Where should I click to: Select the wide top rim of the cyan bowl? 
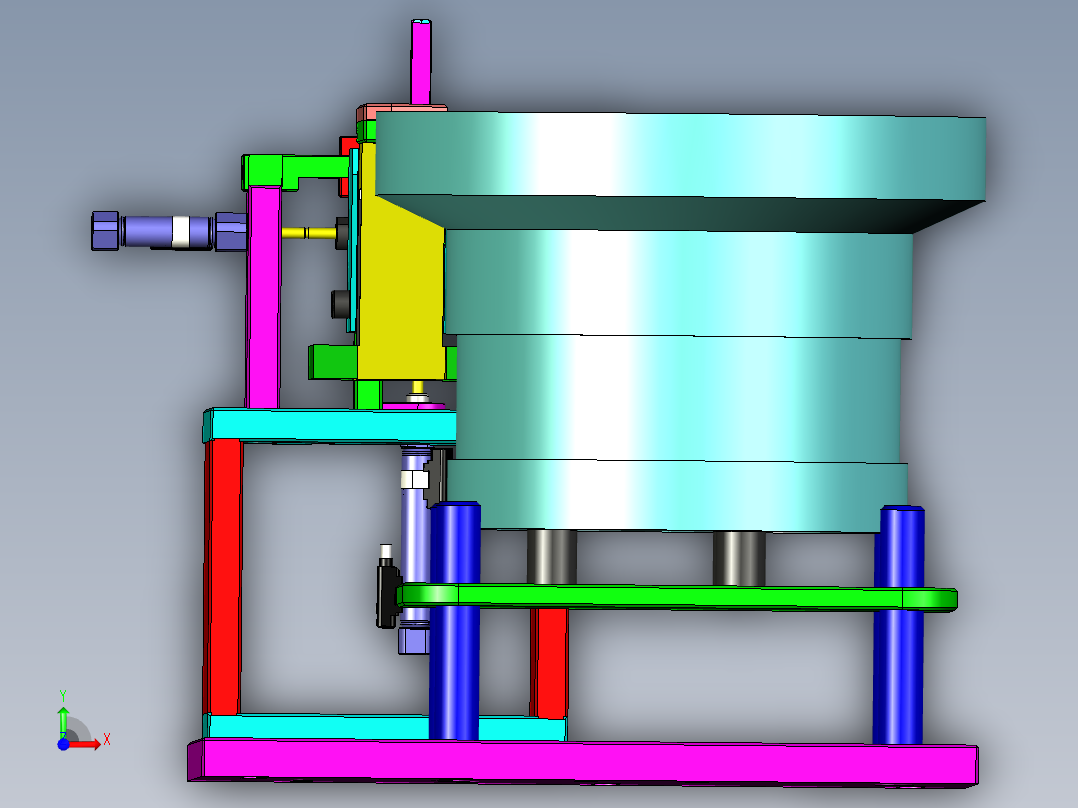pyautogui.click(x=681, y=155)
